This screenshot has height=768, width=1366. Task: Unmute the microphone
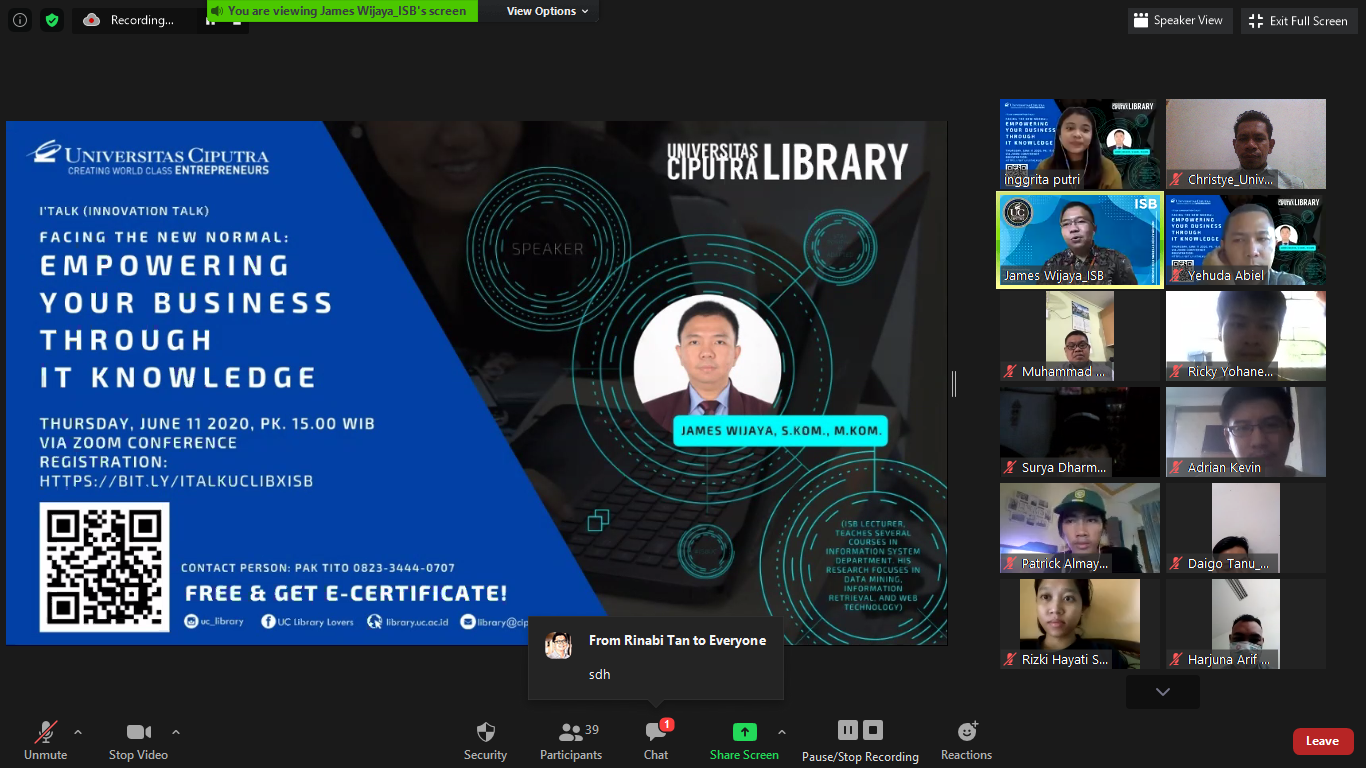click(45, 740)
